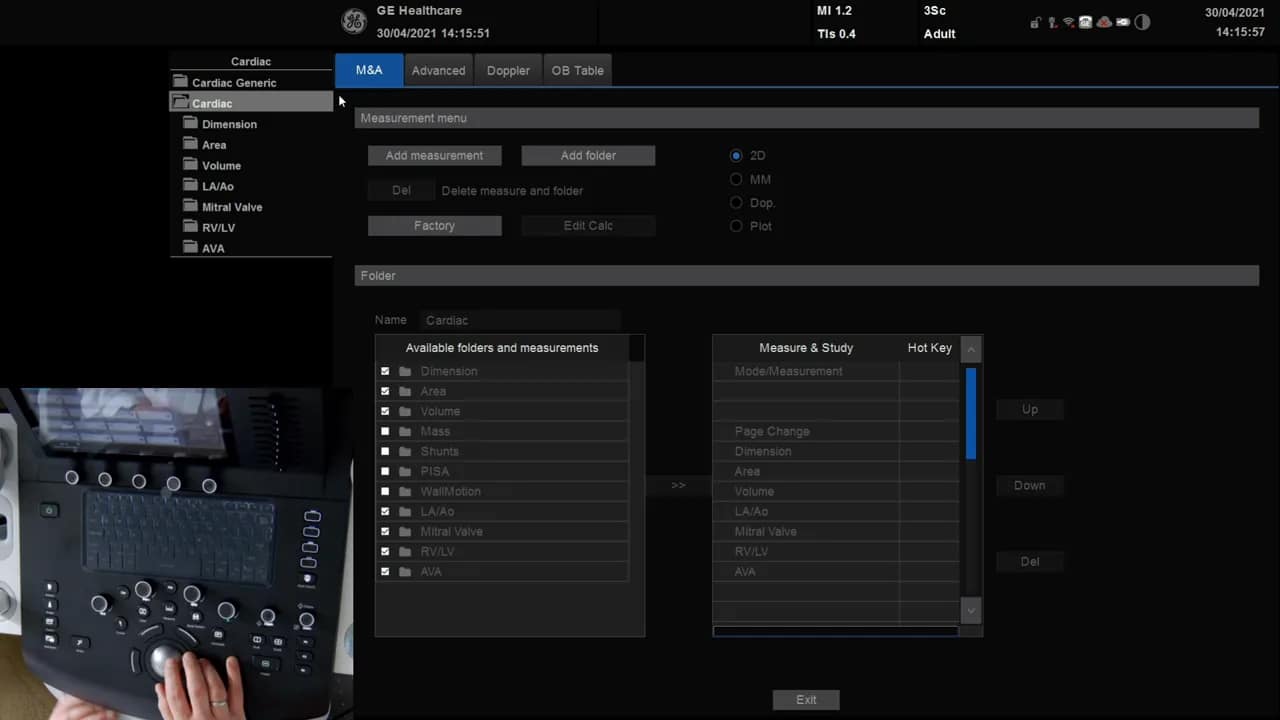Click the half-circle contrast icon
Image resolution: width=1280 pixels, height=720 pixels.
(x=1142, y=23)
